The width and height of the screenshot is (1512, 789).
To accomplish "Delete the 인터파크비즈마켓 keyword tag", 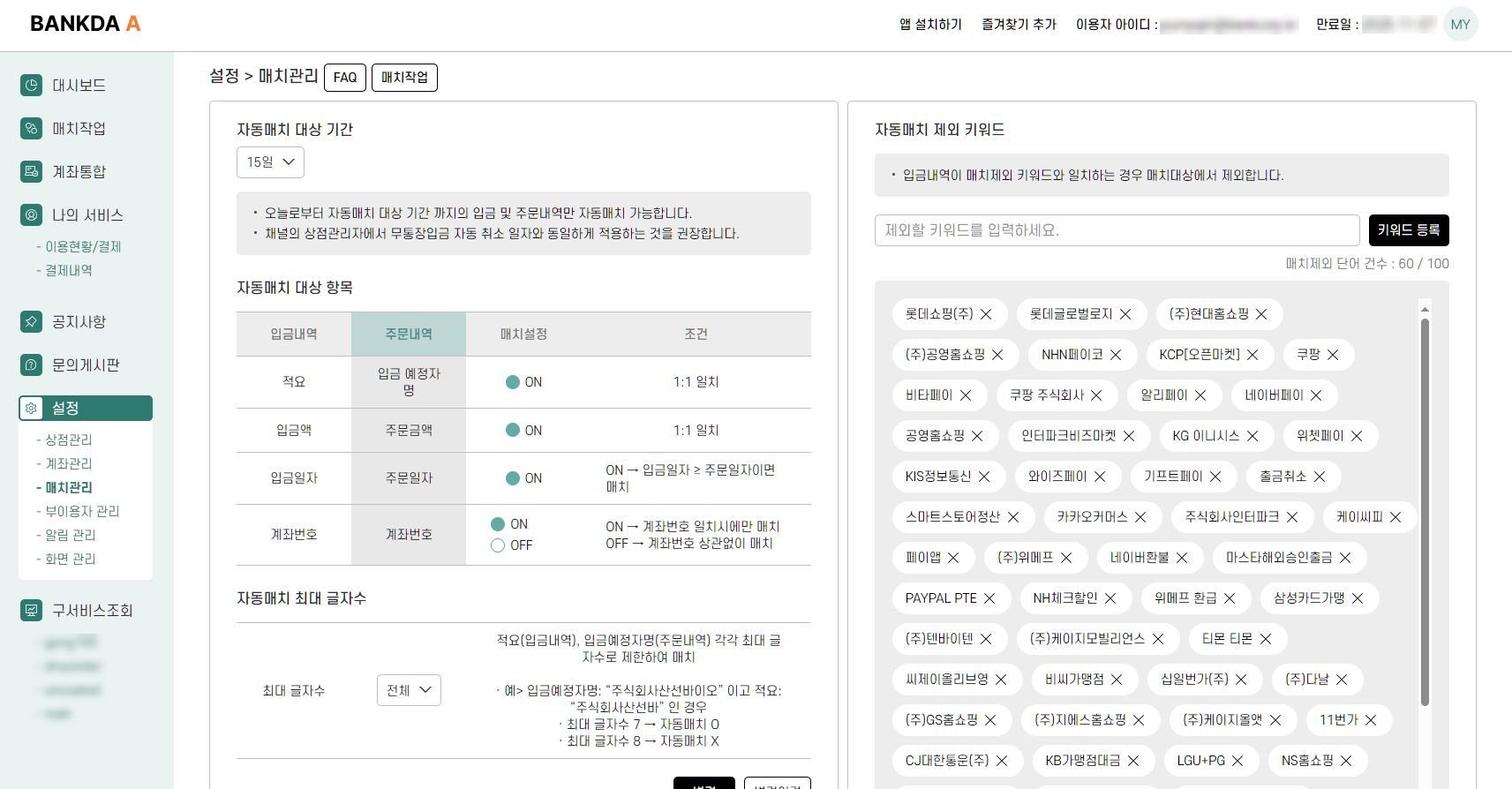I will tap(1129, 436).
